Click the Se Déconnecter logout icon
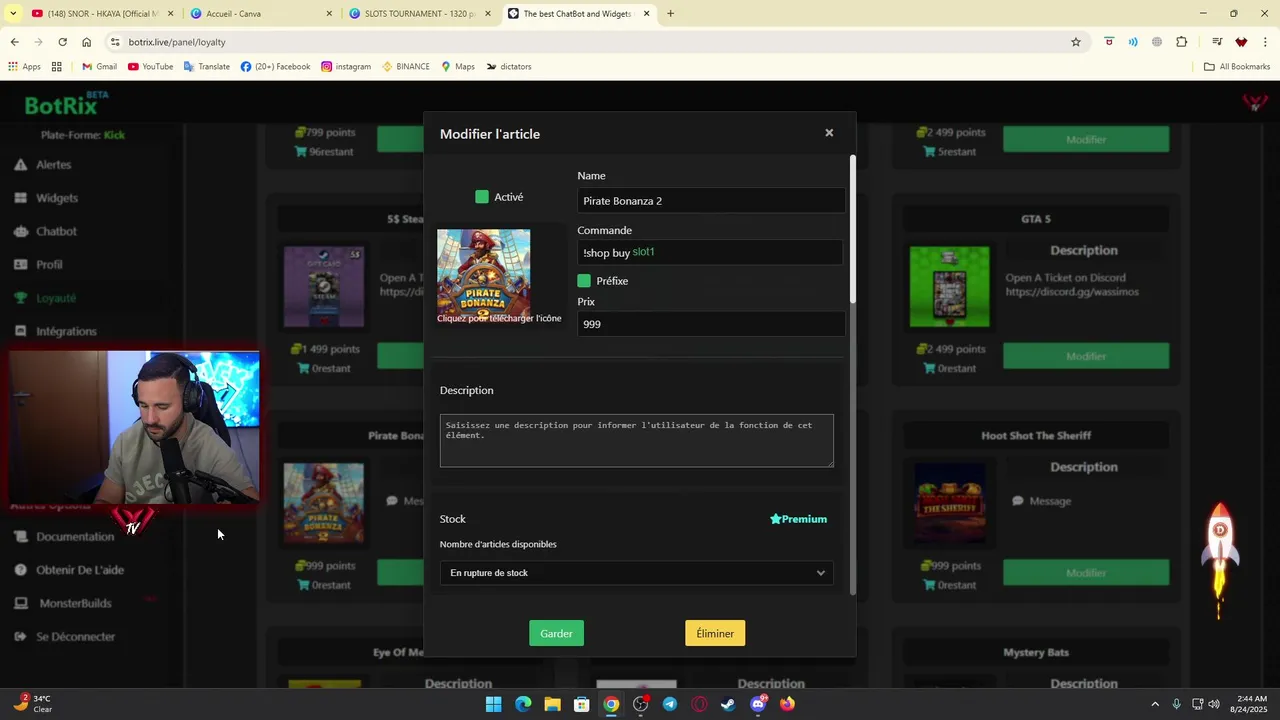1280x720 pixels. pos(20,637)
